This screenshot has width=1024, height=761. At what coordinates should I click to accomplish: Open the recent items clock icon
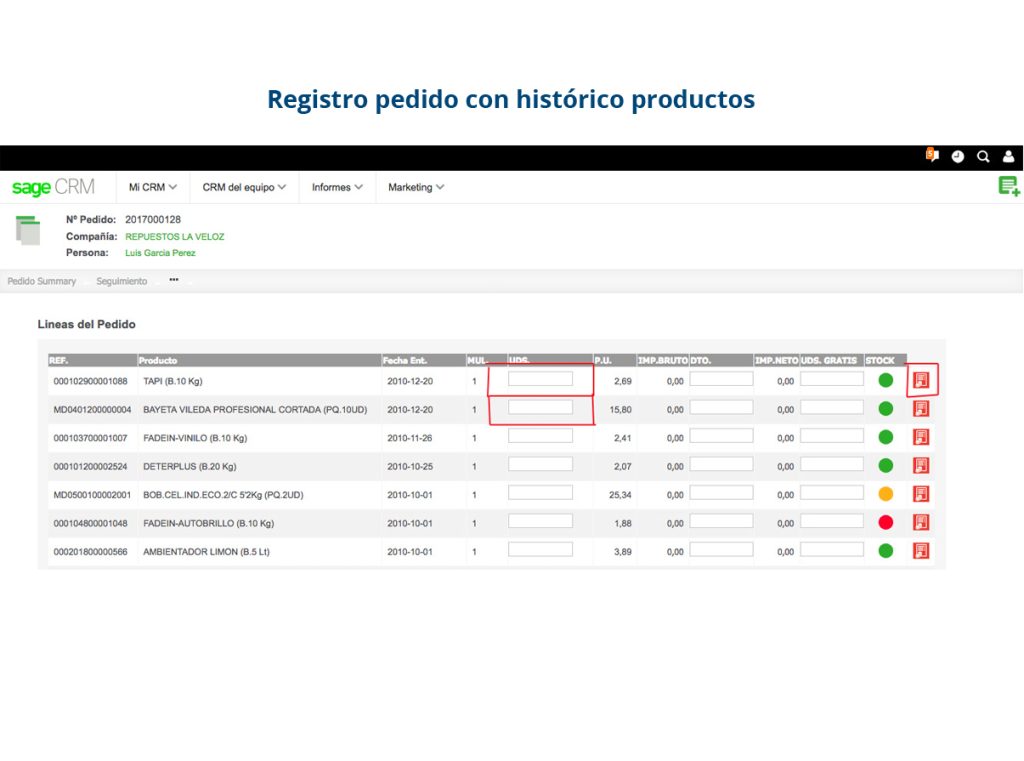[x=958, y=156]
